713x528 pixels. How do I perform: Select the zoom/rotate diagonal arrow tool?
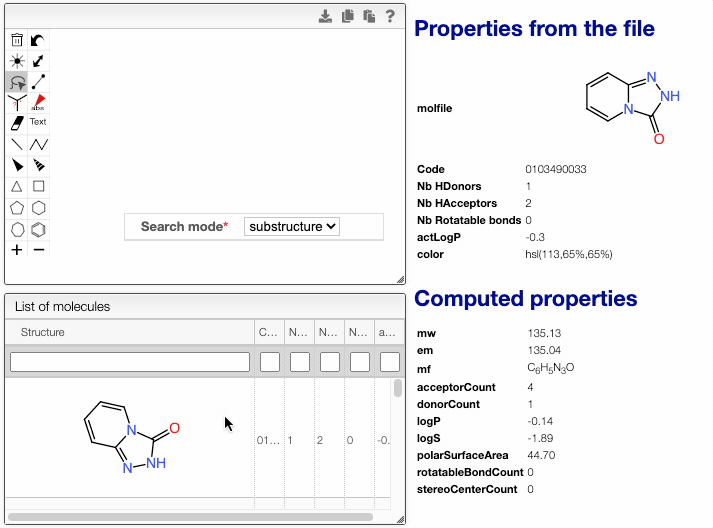pyautogui.click(x=38, y=61)
